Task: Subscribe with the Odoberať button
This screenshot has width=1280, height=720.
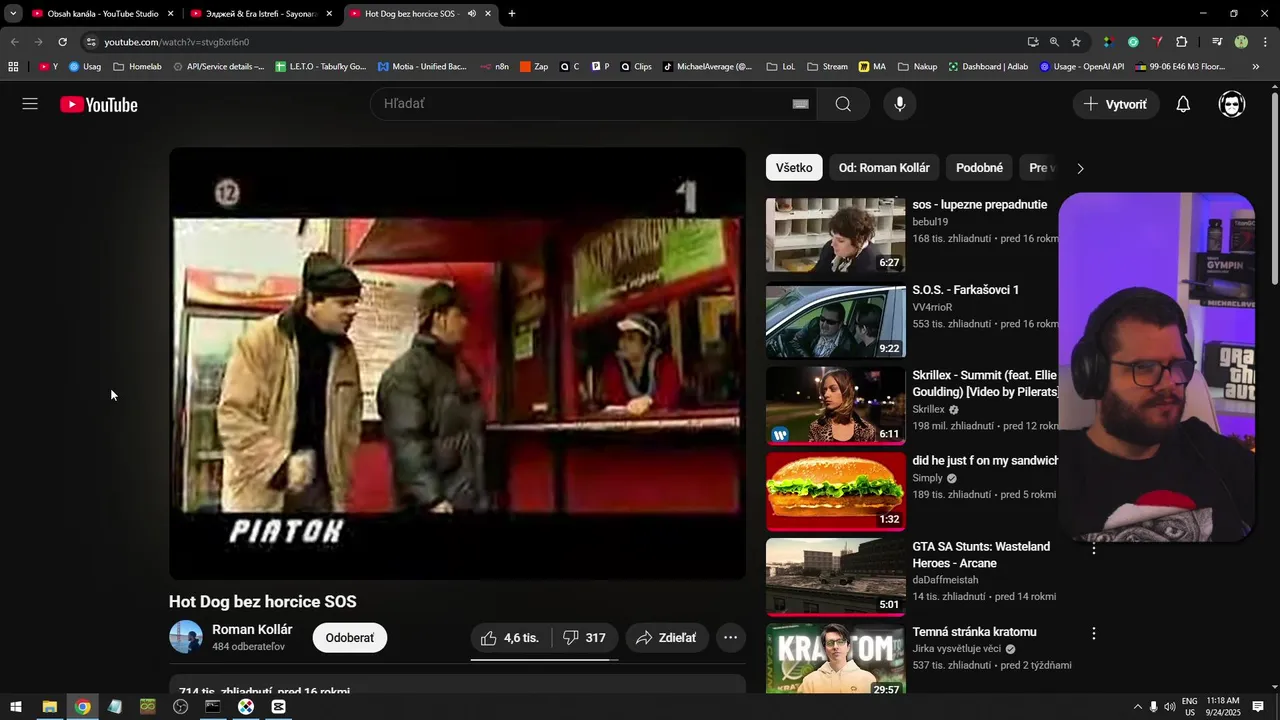Action: tap(350, 638)
